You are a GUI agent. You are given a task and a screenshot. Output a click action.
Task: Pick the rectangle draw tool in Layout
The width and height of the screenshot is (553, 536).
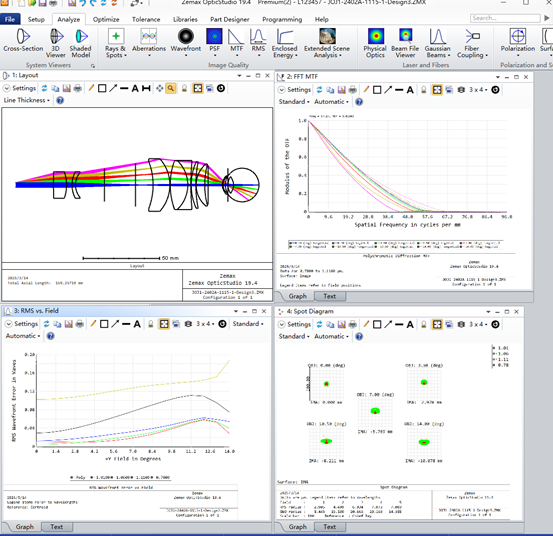102,88
